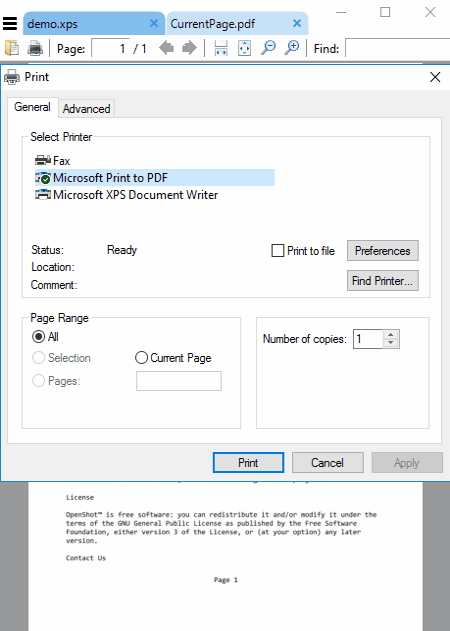Enable the Print to file checkbox
Screen dimensions: 450x631
[278, 250]
